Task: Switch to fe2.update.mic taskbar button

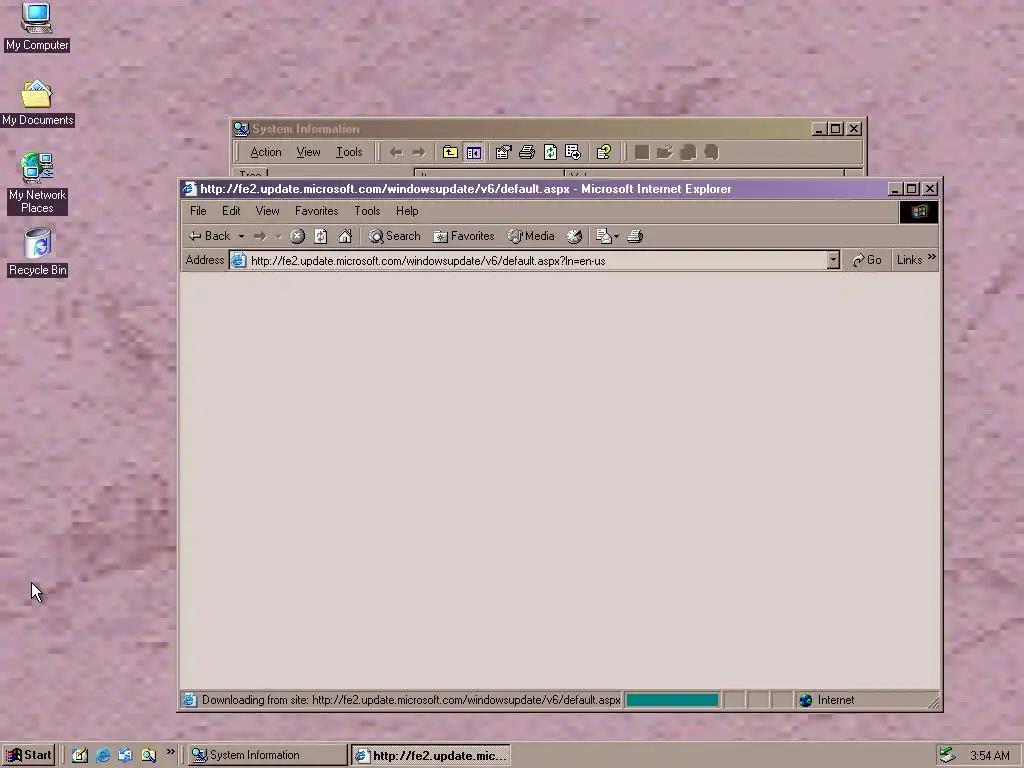Action: 430,755
